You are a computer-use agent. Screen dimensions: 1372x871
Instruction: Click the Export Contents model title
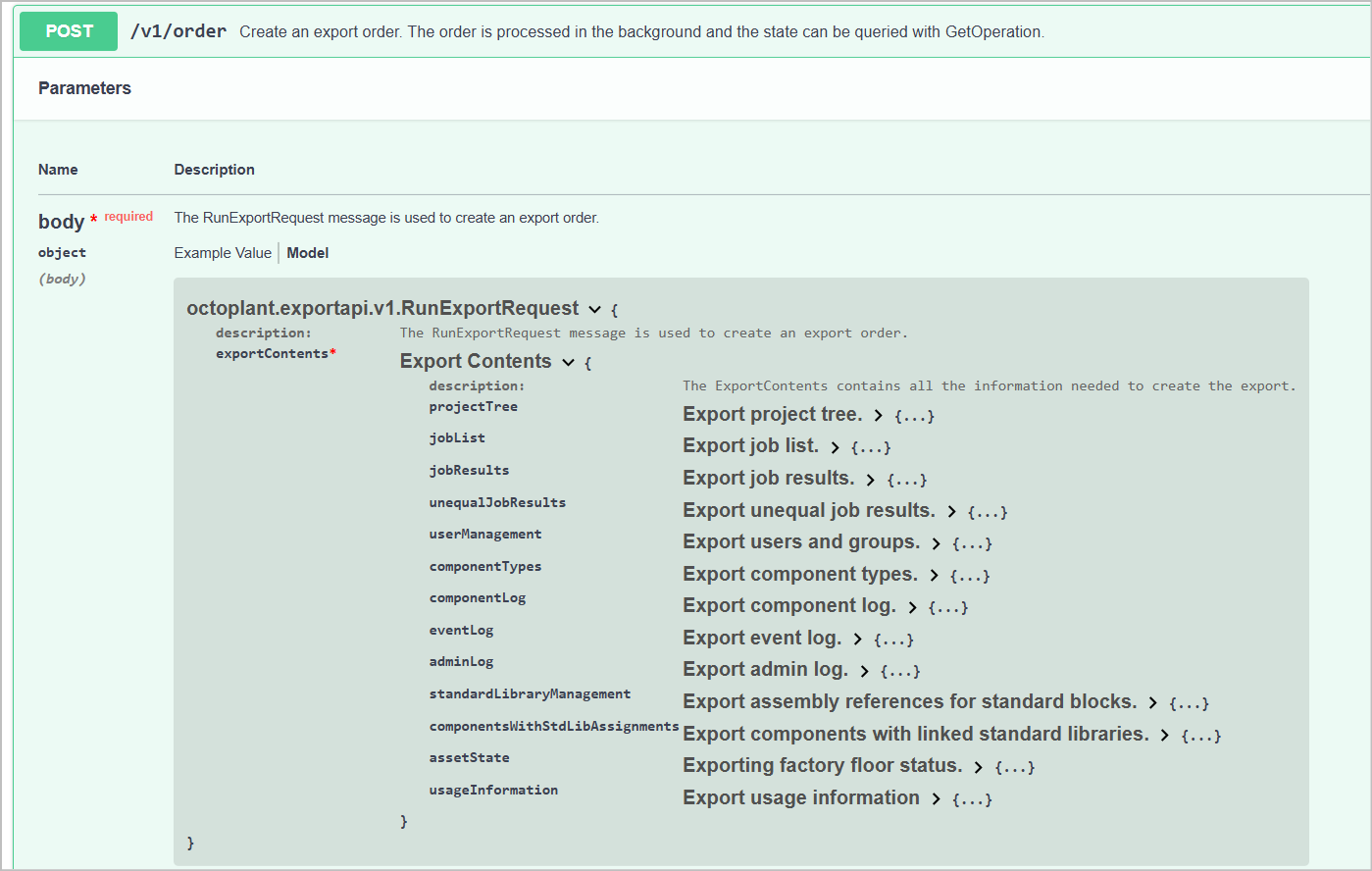(x=476, y=361)
